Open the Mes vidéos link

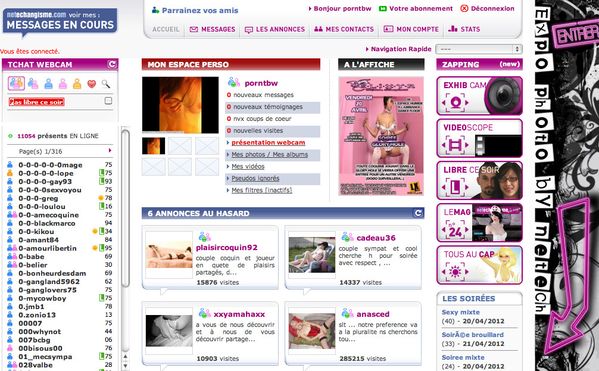pos(248,167)
